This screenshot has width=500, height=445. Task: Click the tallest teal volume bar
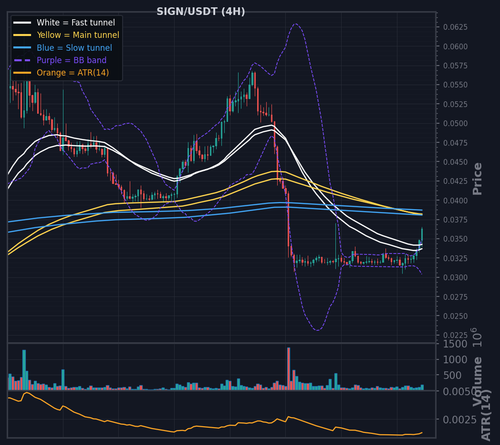(24, 370)
